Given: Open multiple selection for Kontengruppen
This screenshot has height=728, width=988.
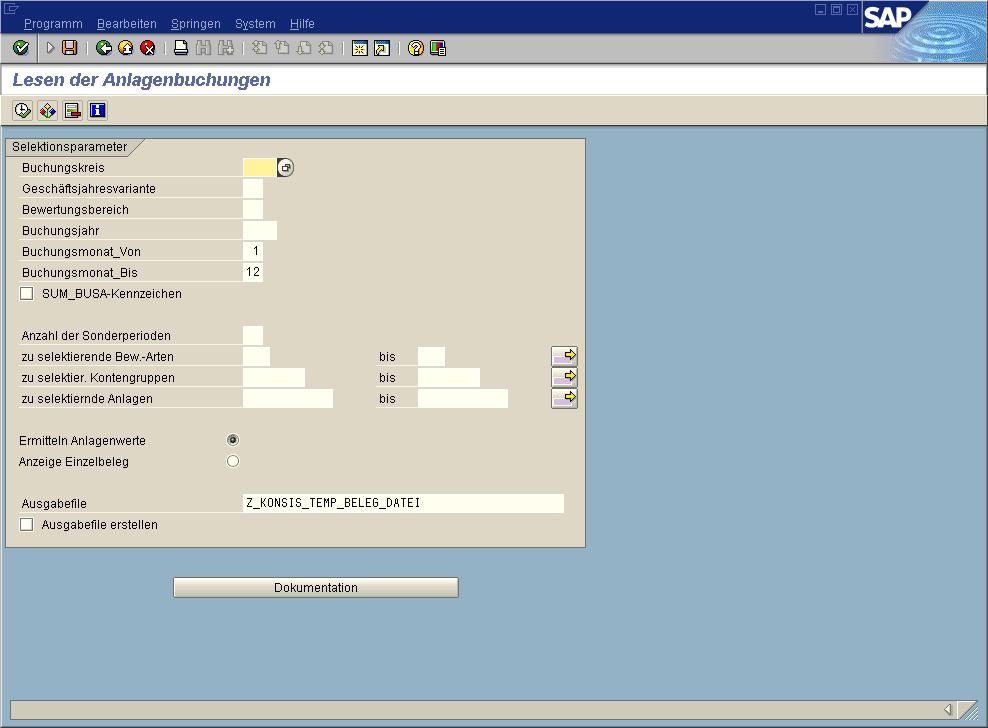Looking at the screenshot, I should (x=564, y=377).
